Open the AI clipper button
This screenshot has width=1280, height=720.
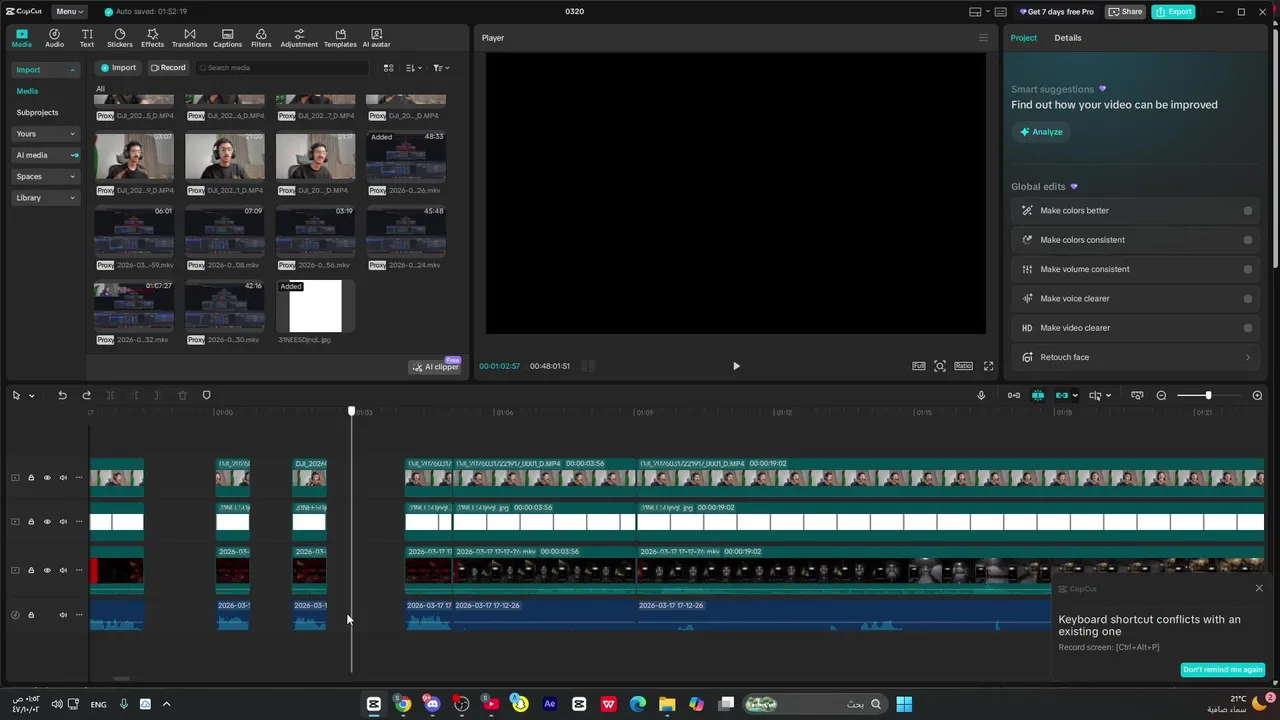click(x=436, y=367)
